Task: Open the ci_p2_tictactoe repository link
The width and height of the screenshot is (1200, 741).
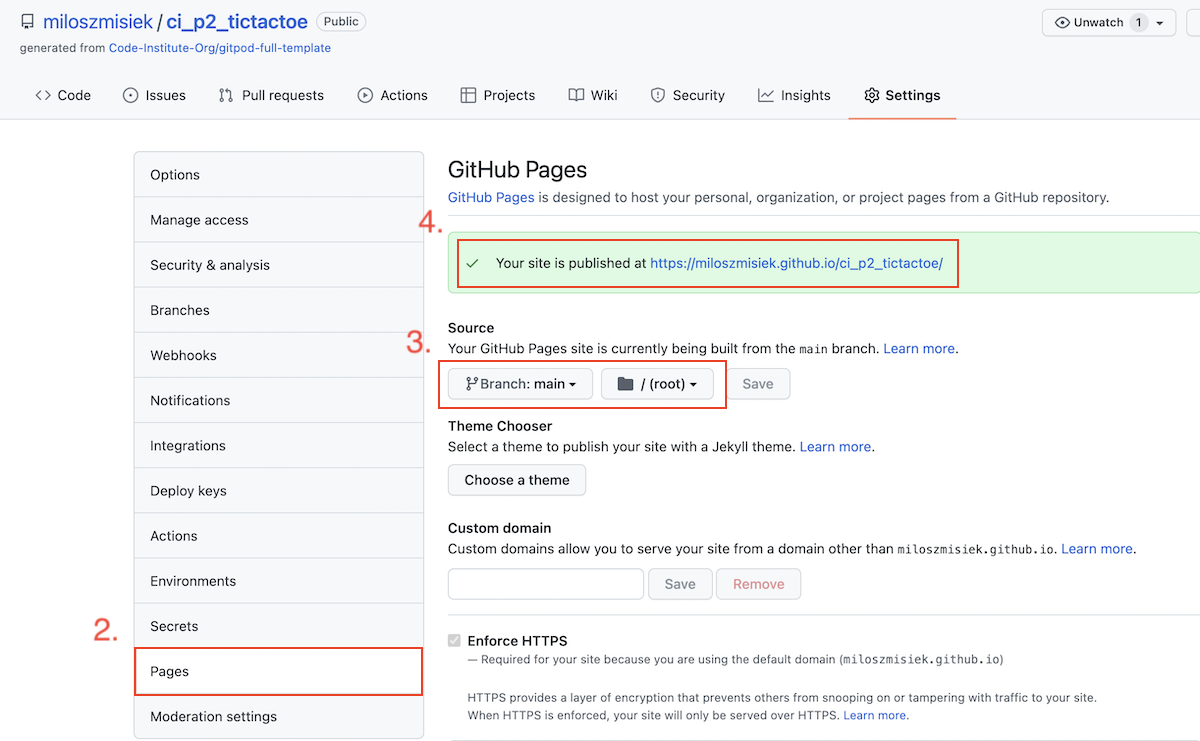Action: coord(237,22)
